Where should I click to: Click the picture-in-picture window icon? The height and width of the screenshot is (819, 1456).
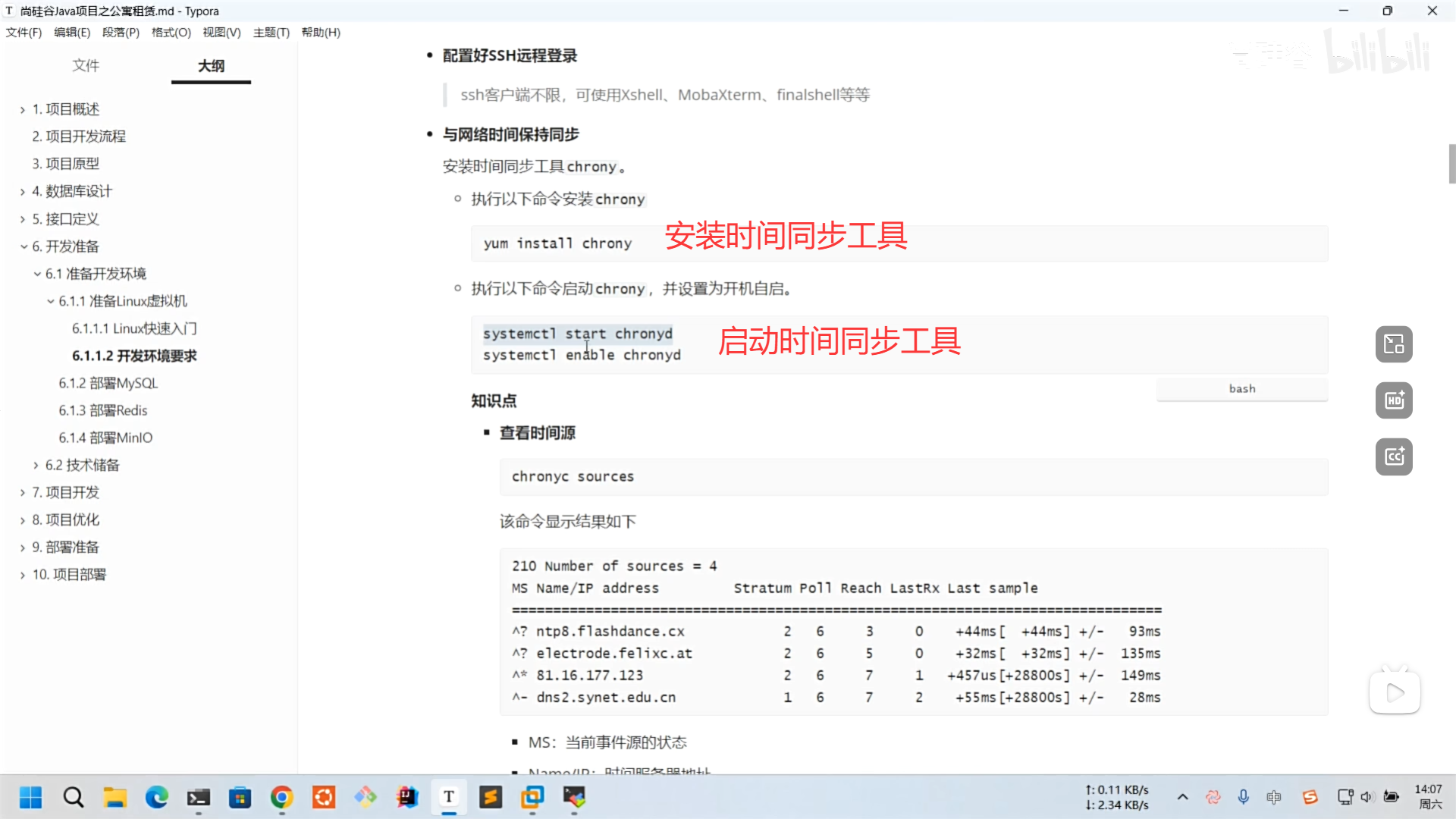click(x=1394, y=344)
